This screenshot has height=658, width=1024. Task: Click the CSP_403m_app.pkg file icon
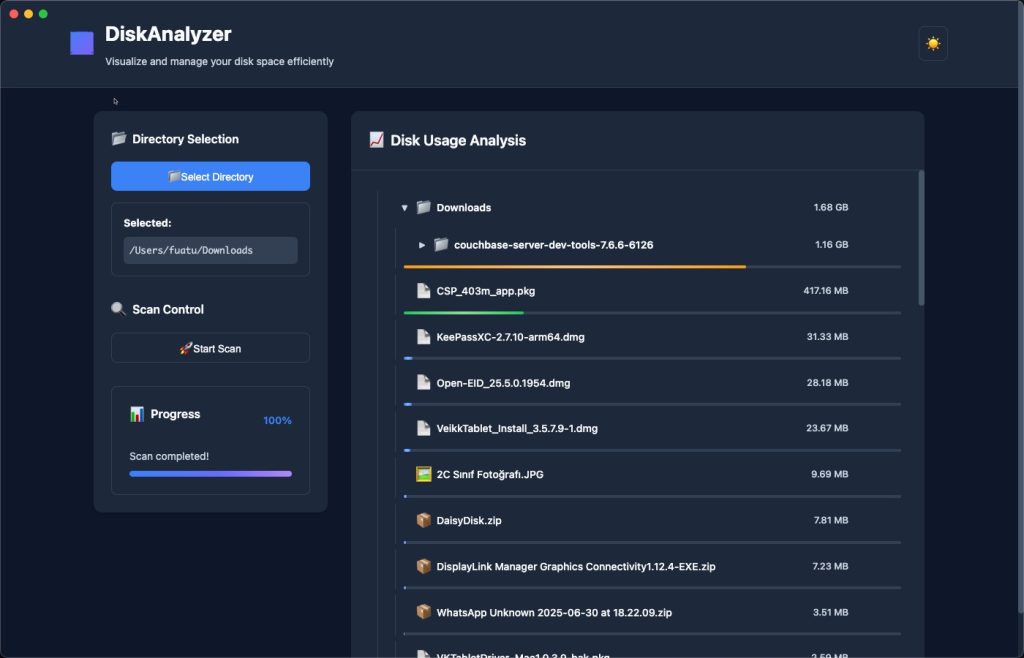click(x=424, y=291)
